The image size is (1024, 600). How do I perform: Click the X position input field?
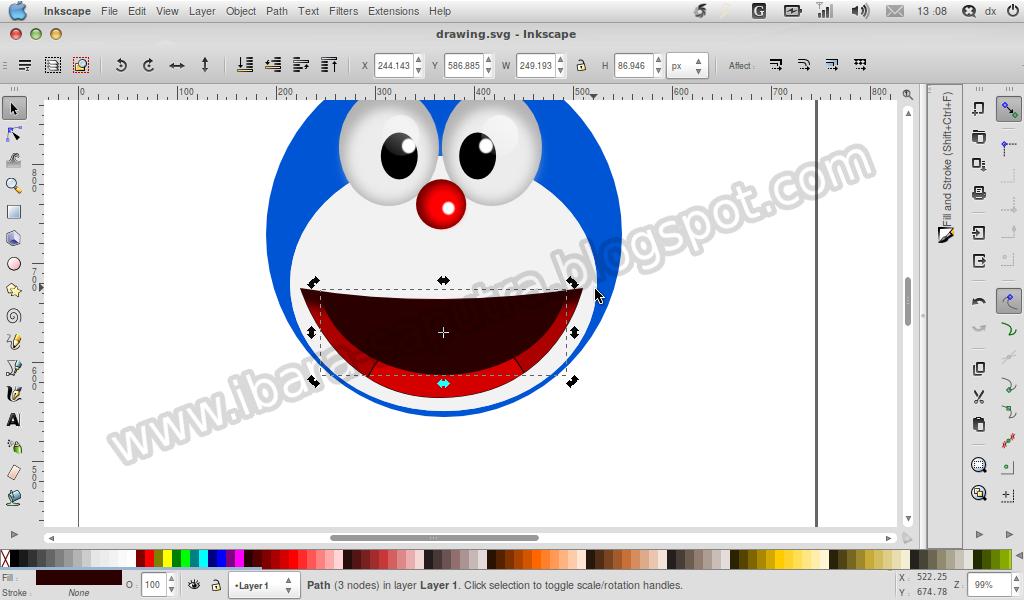click(394, 65)
